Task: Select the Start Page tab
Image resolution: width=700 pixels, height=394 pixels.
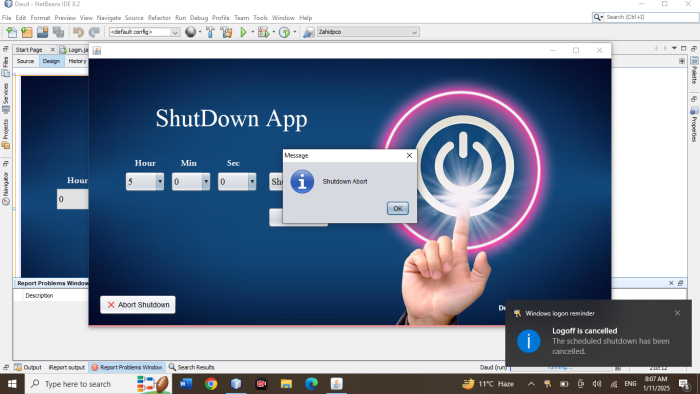Action: pos(29,50)
